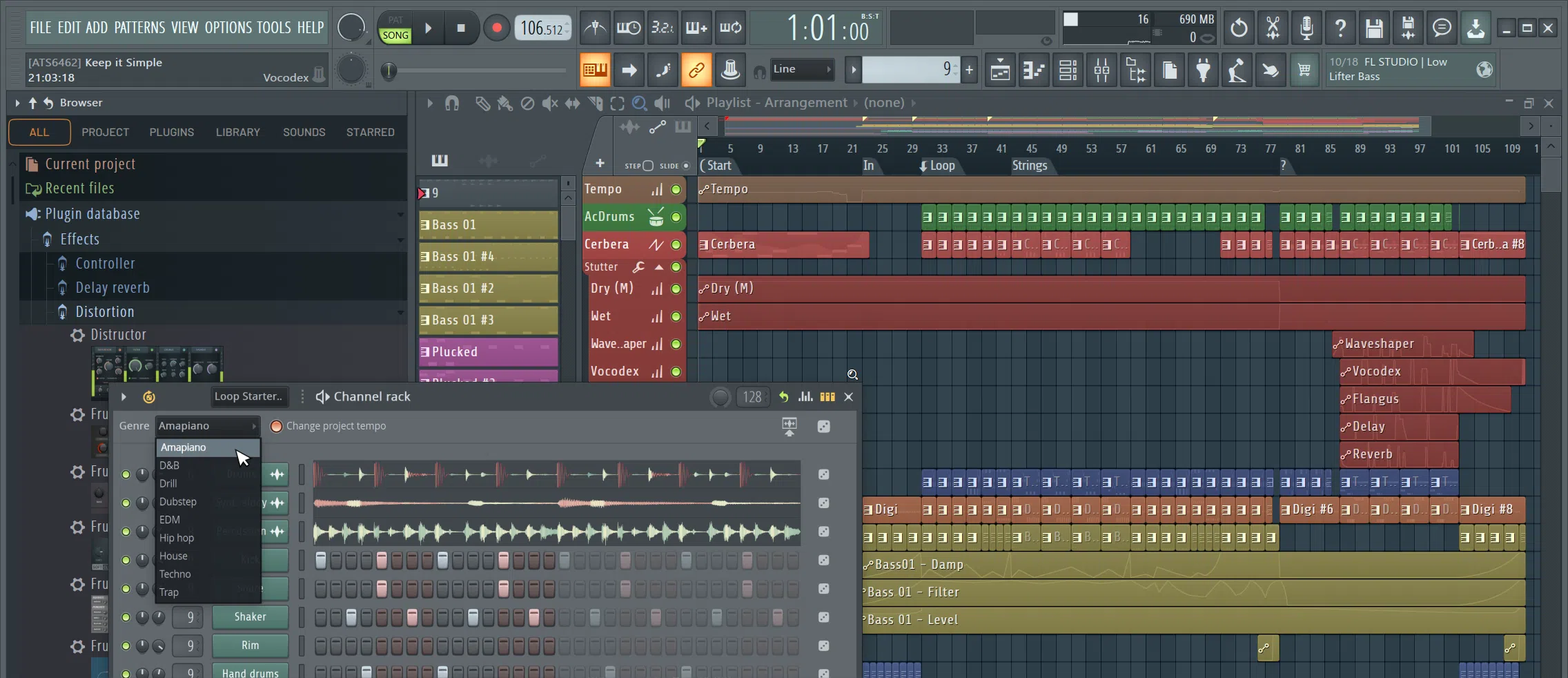Switch to the SOUNDS browser tab
The height and width of the screenshot is (678, 1568).
[x=304, y=132]
